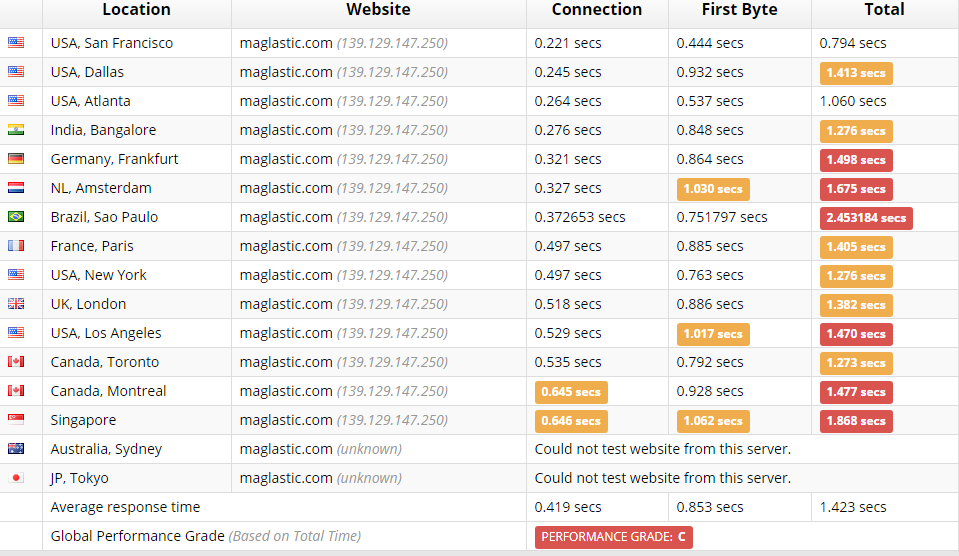The width and height of the screenshot is (959, 556).
Task: Click 'Could not test website' message for Sydney
Action: (662, 449)
